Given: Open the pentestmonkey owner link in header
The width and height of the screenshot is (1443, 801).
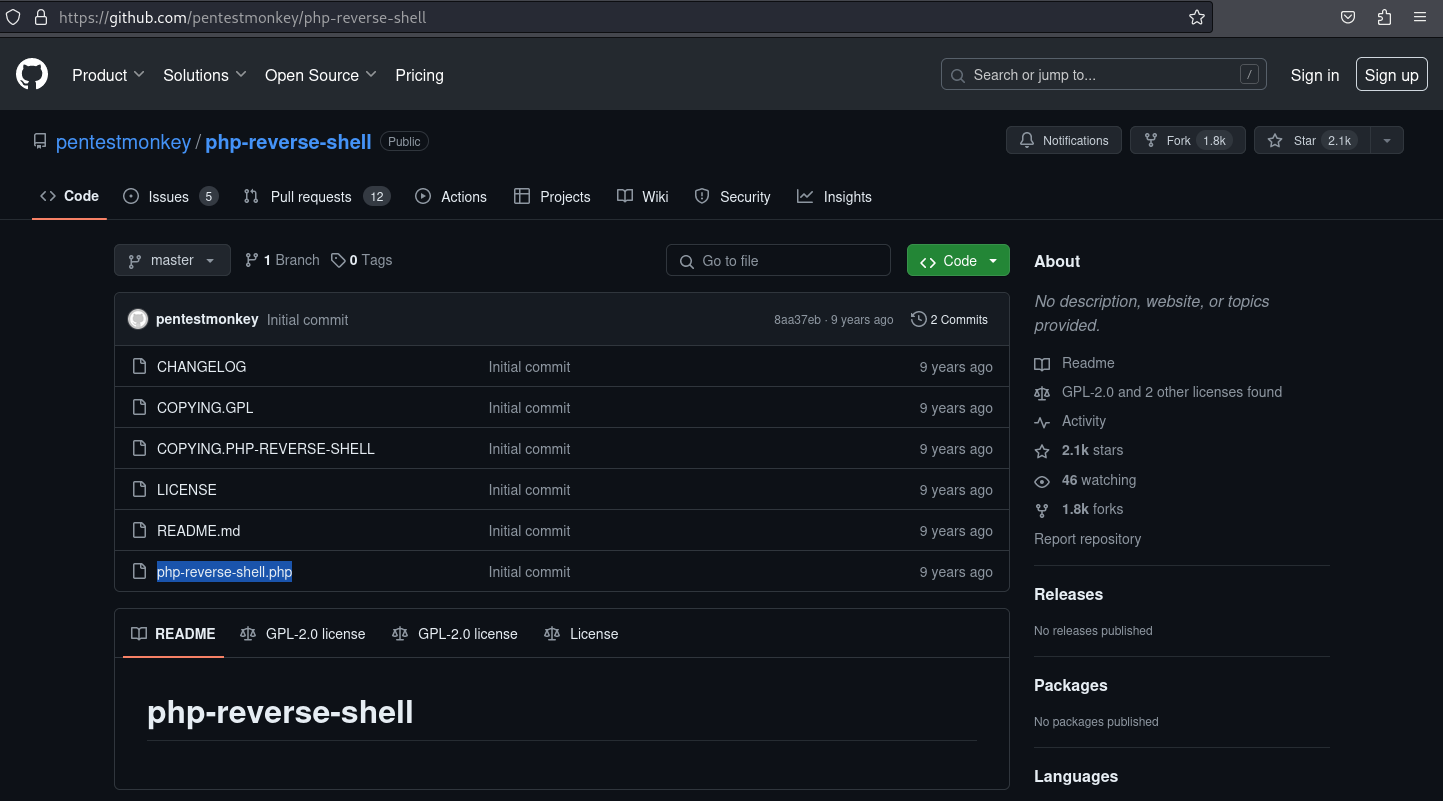Looking at the screenshot, I should click(123, 142).
